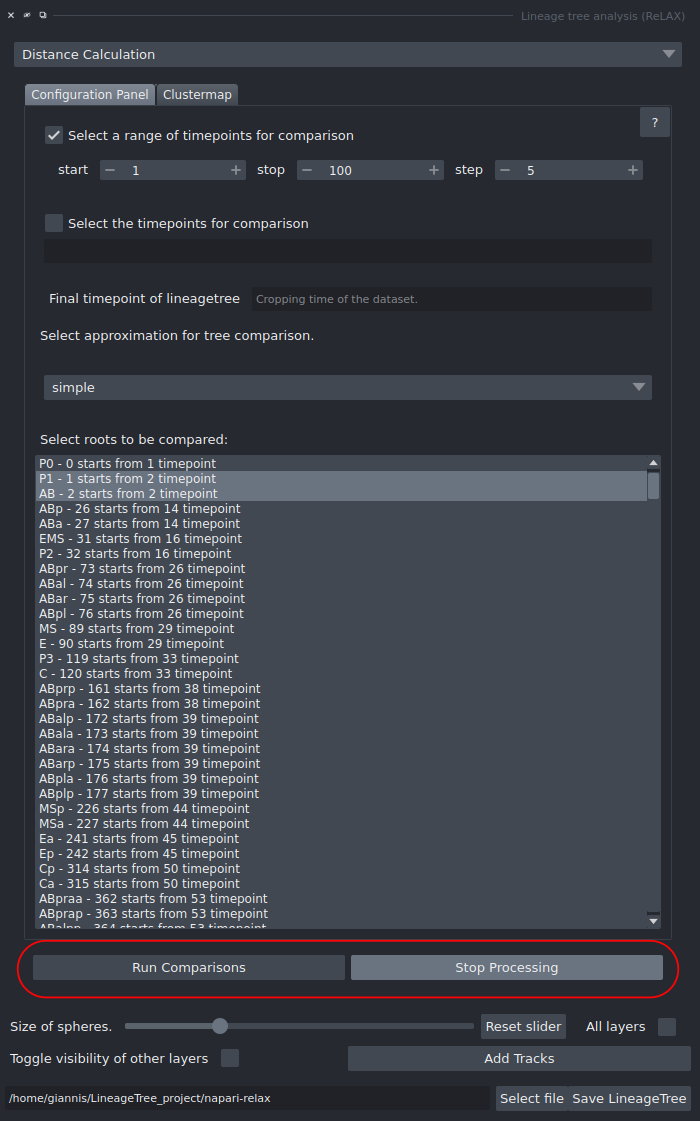The width and height of the screenshot is (700, 1121).
Task: Run Comparisons for selected roots
Action: tap(187, 967)
